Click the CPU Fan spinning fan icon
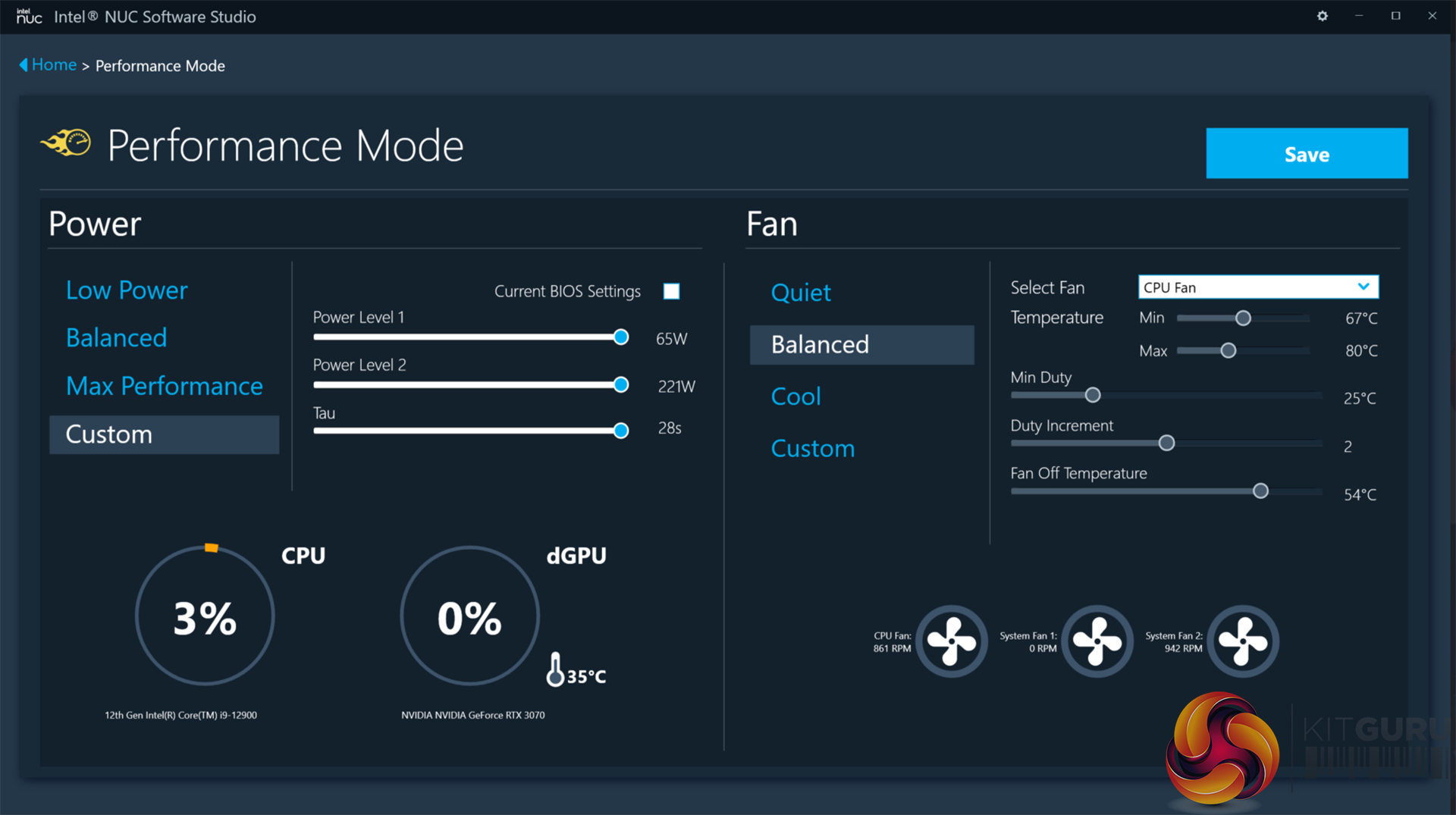 pyautogui.click(x=952, y=641)
